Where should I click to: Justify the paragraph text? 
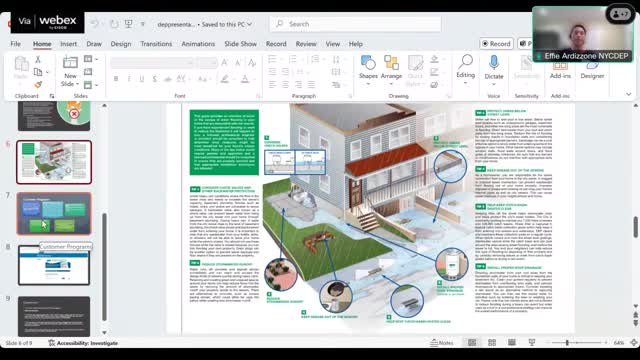point(311,84)
